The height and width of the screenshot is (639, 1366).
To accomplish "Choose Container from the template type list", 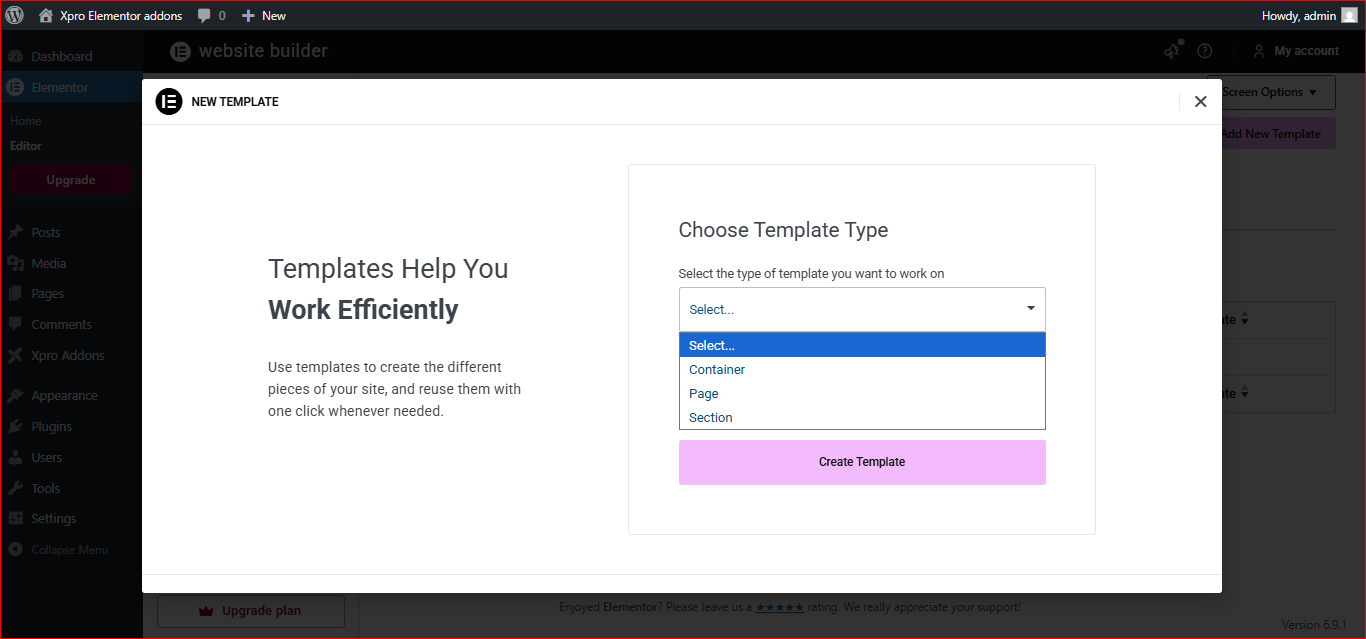I will pyautogui.click(x=717, y=370).
